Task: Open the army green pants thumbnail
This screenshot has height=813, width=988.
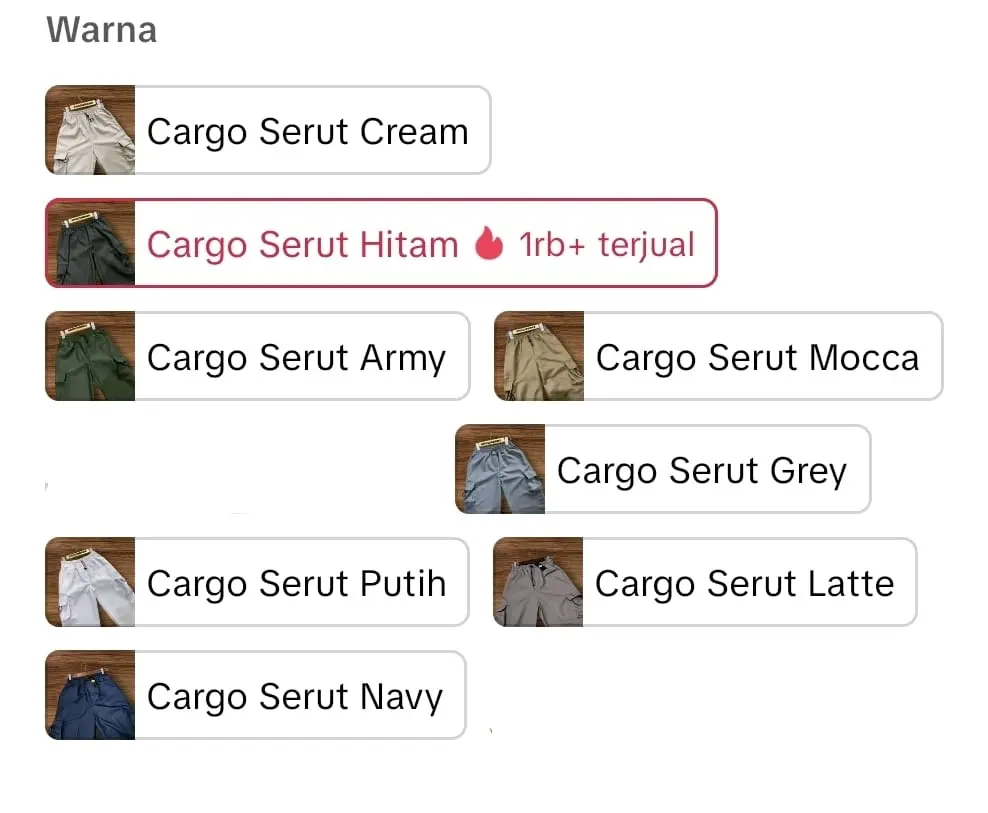Action: [91, 357]
